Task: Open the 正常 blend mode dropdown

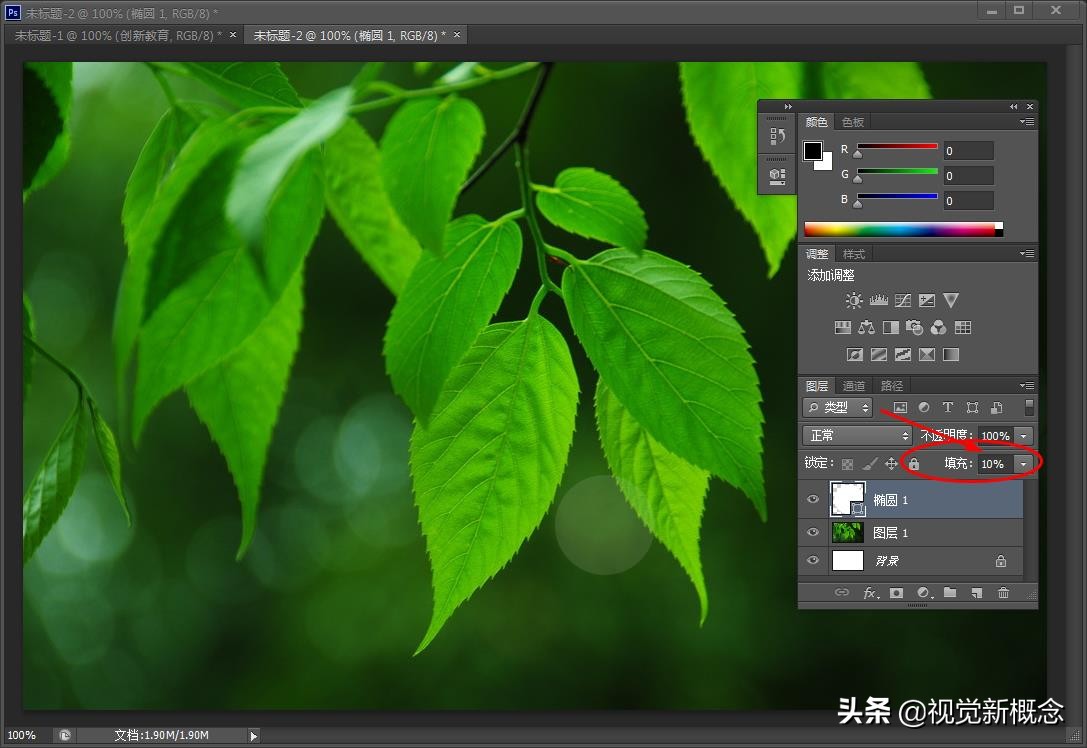Action: 856,436
